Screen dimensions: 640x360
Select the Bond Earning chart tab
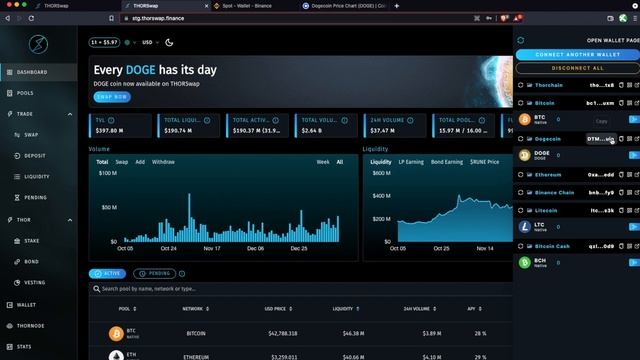(x=447, y=162)
